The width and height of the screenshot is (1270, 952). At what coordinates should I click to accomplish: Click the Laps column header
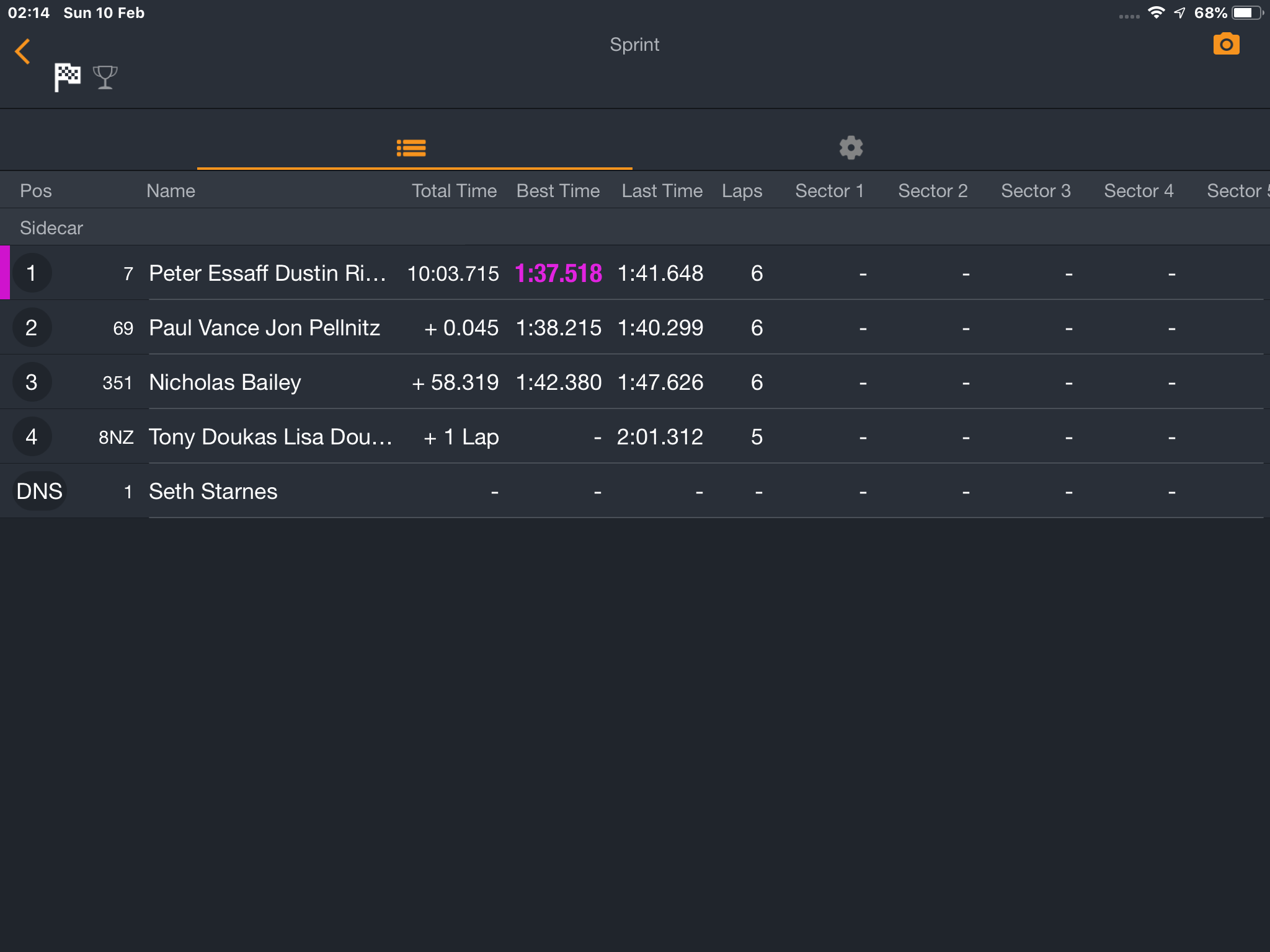[x=742, y=191]
